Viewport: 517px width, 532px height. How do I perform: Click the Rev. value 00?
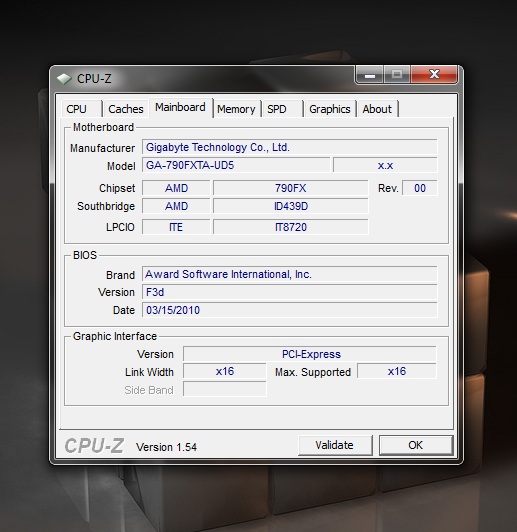coord(420,188)
